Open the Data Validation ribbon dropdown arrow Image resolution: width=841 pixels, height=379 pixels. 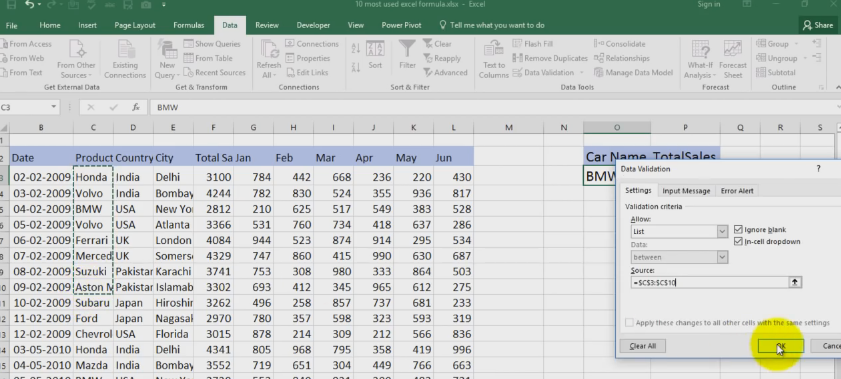click(581, 72)
